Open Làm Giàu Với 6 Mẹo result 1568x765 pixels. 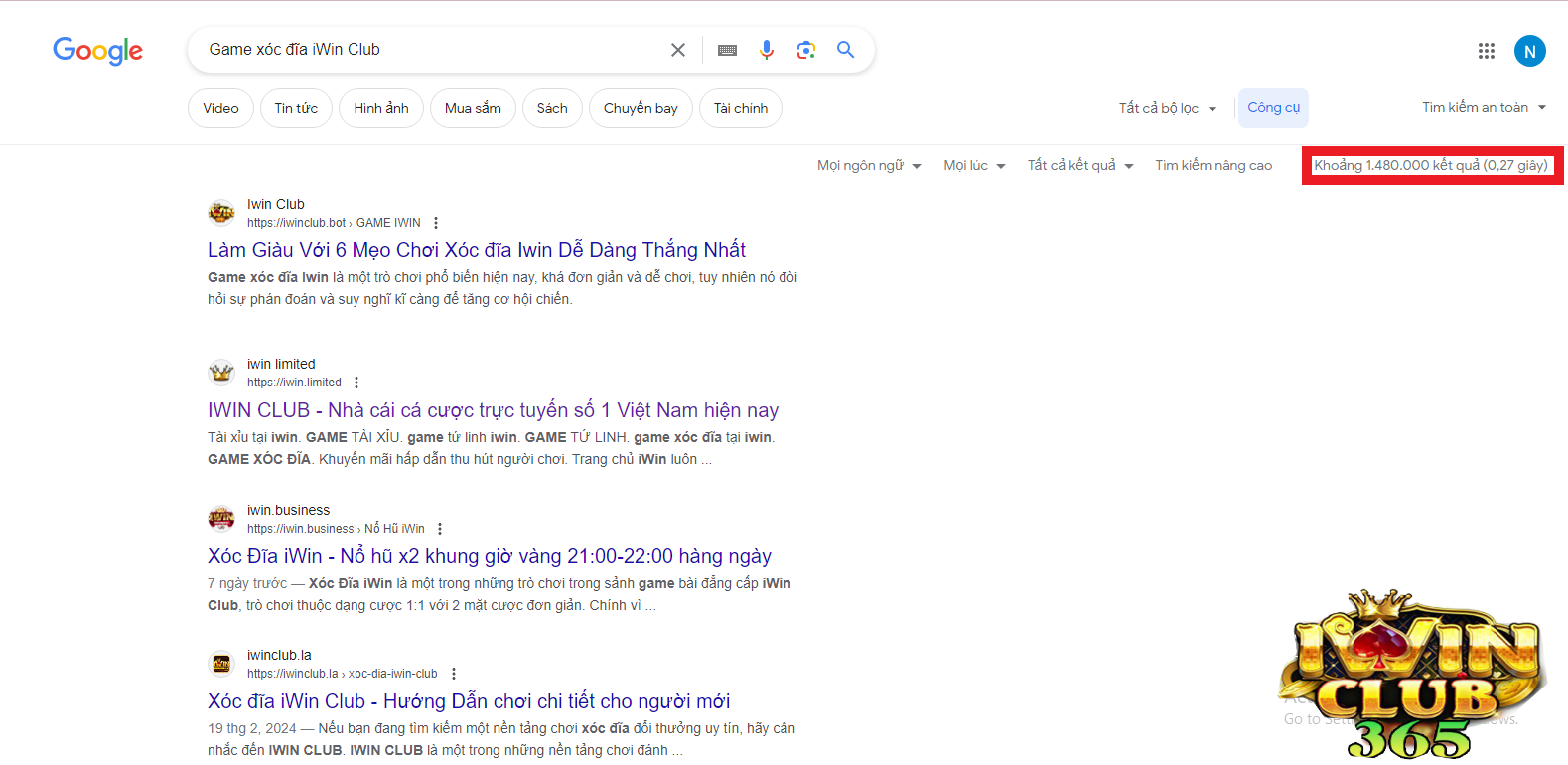[477, 250]
